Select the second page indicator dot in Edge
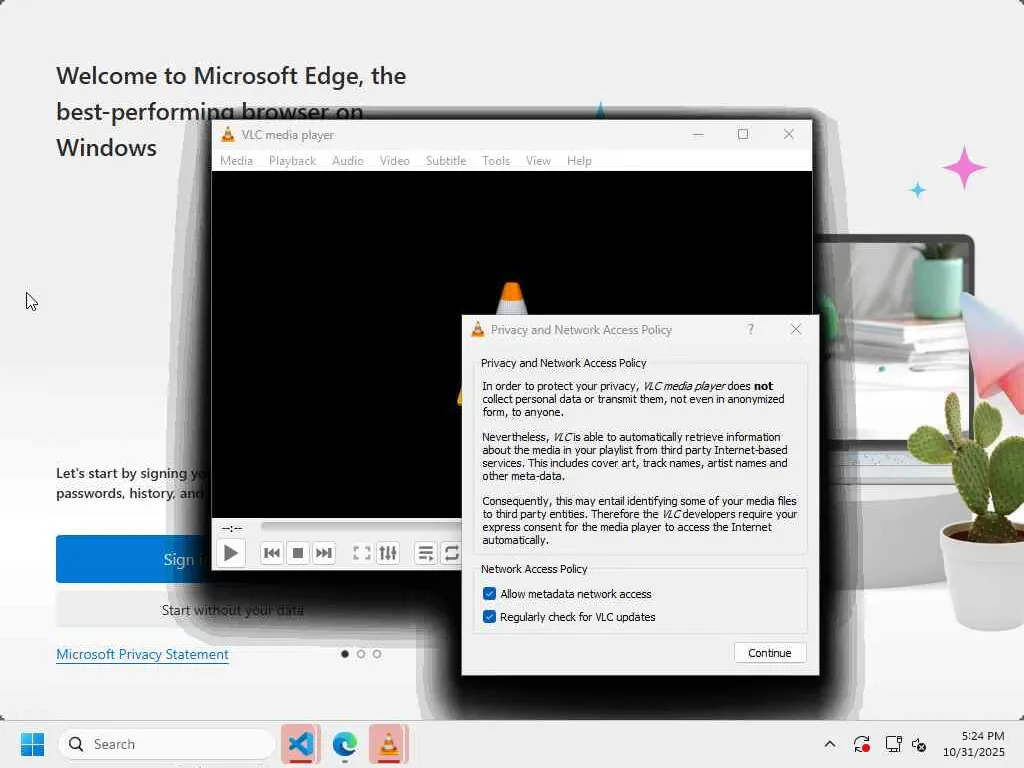 click(x=361, y=654)
